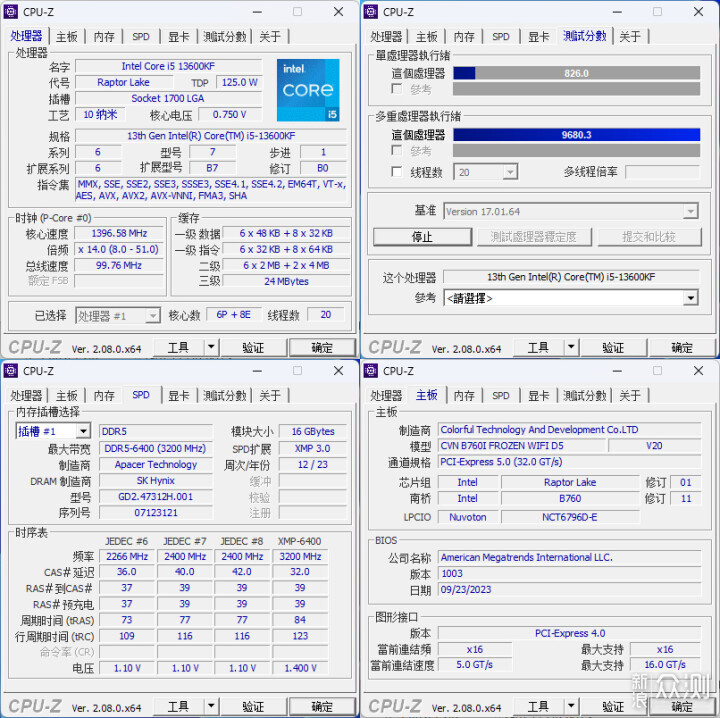Image resolution: width=720 pixels, height=718 pixels.
Task: Click the CPU-Z title icon in the mainboard (主板) window
Action: pyautogui.click(x=371, y=370)
